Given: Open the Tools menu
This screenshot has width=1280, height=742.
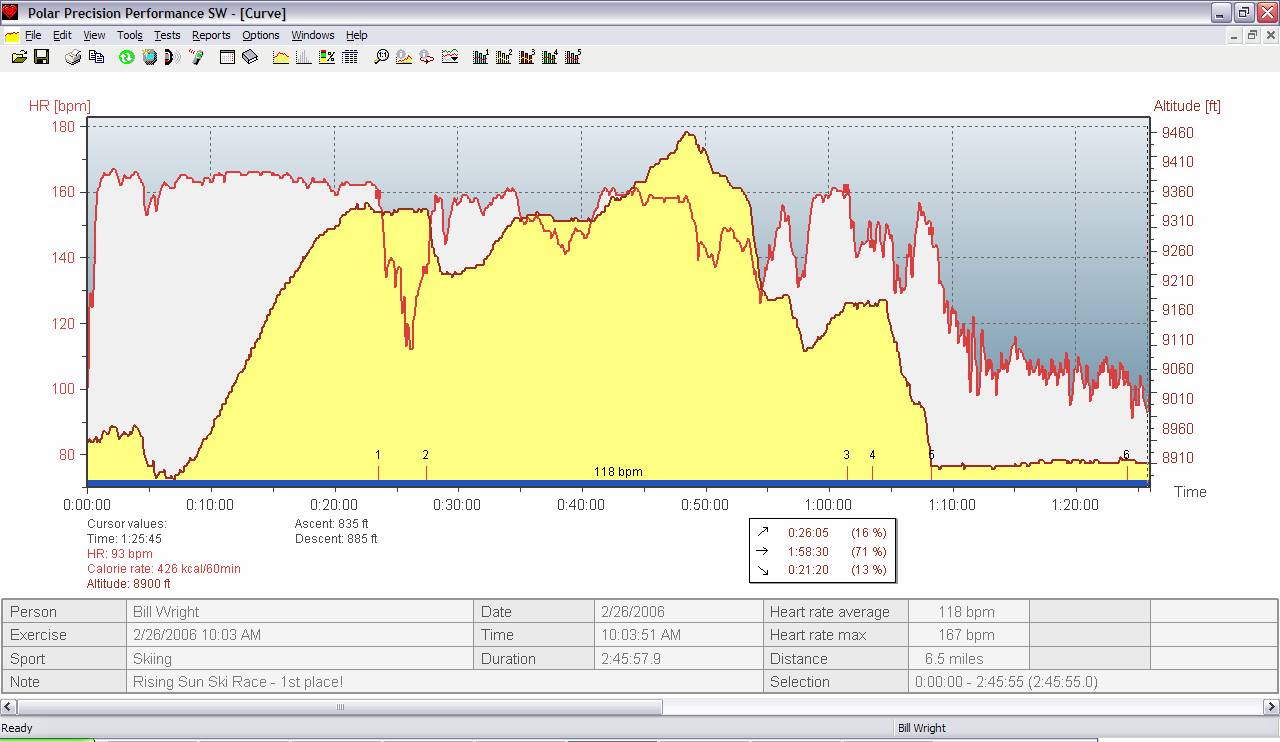Looking at the screenshot, I should [130, 35].
